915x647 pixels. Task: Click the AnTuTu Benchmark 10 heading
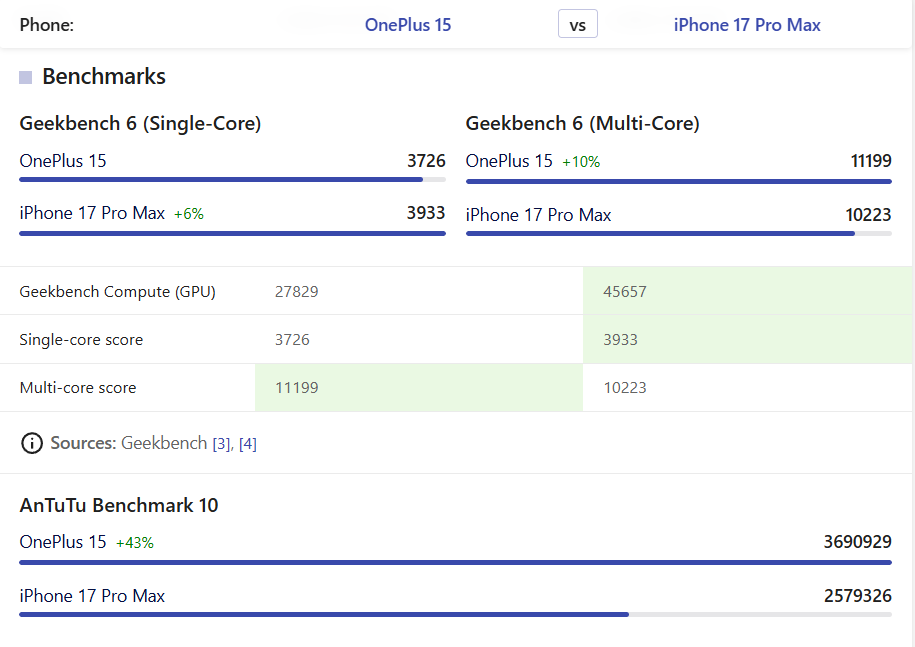[x=119, y=505]
